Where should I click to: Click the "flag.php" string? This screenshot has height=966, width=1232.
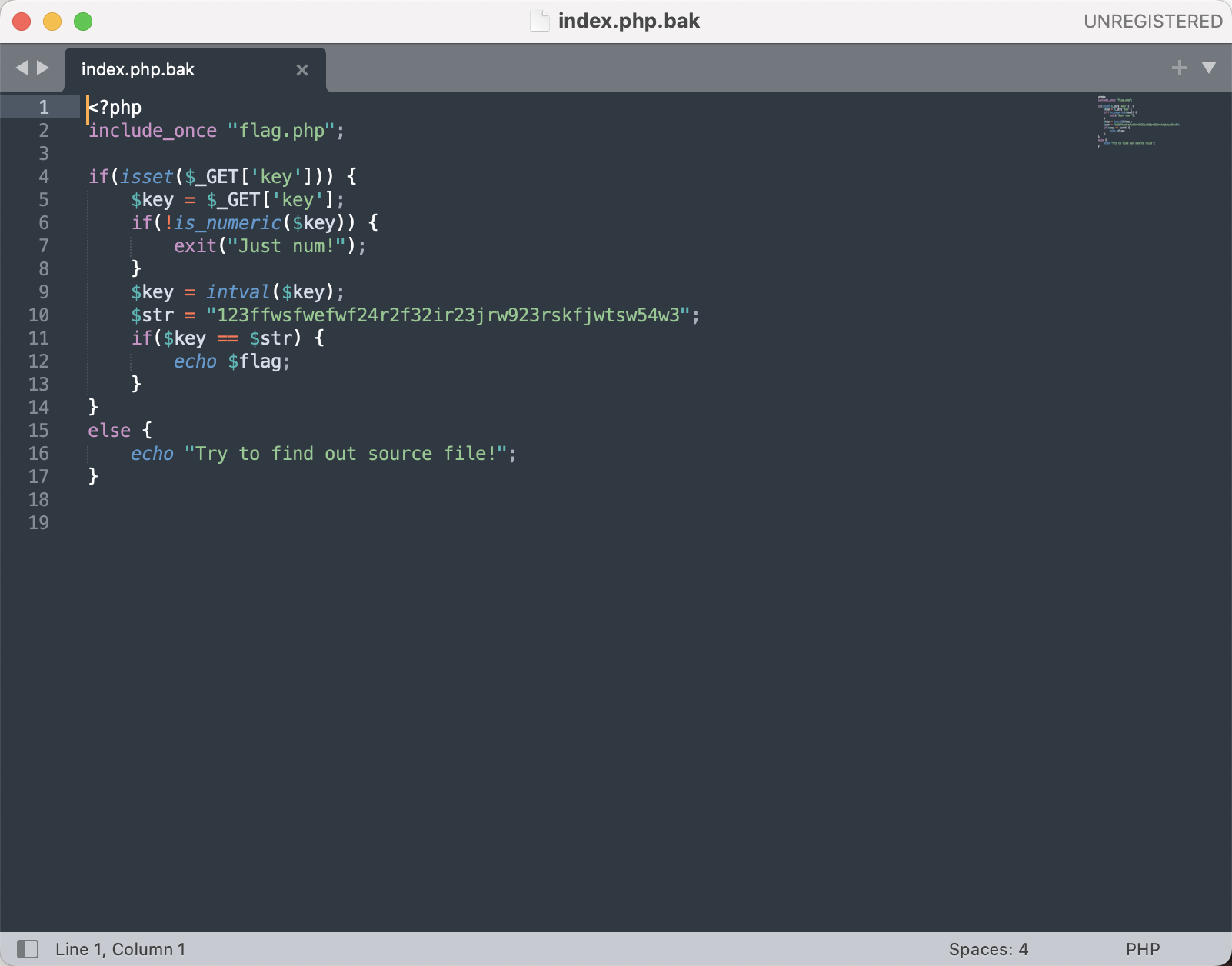(x=281, y=131)
